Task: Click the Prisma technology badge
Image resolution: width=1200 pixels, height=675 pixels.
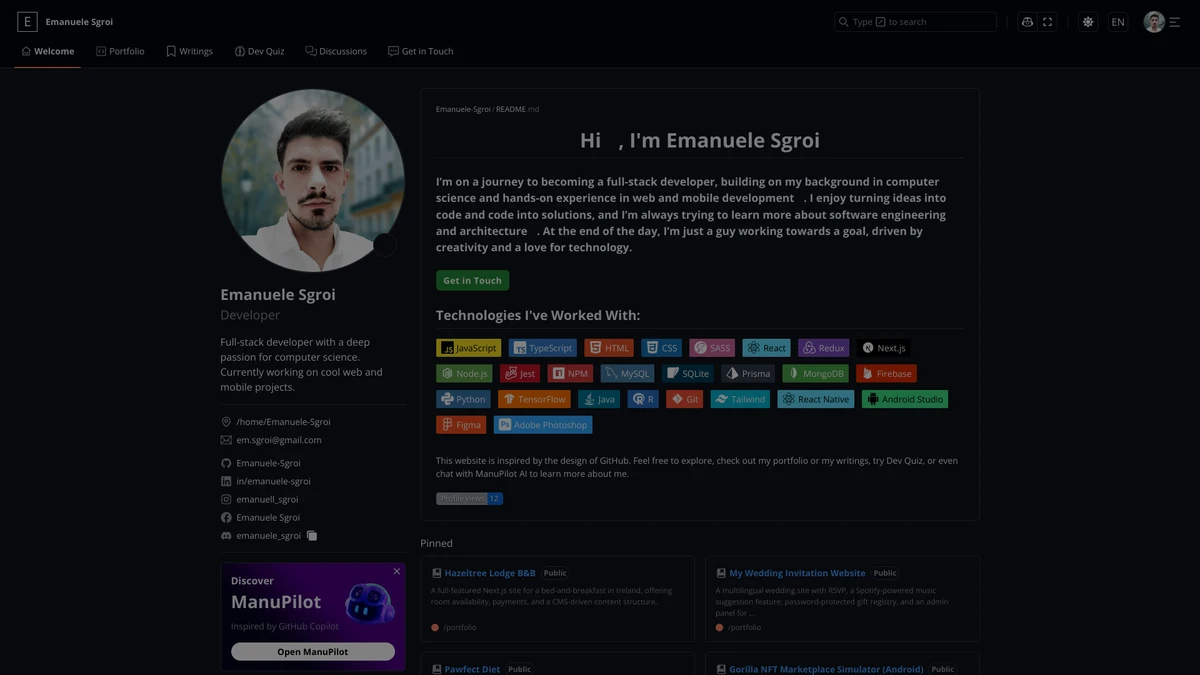Action: 748,374
